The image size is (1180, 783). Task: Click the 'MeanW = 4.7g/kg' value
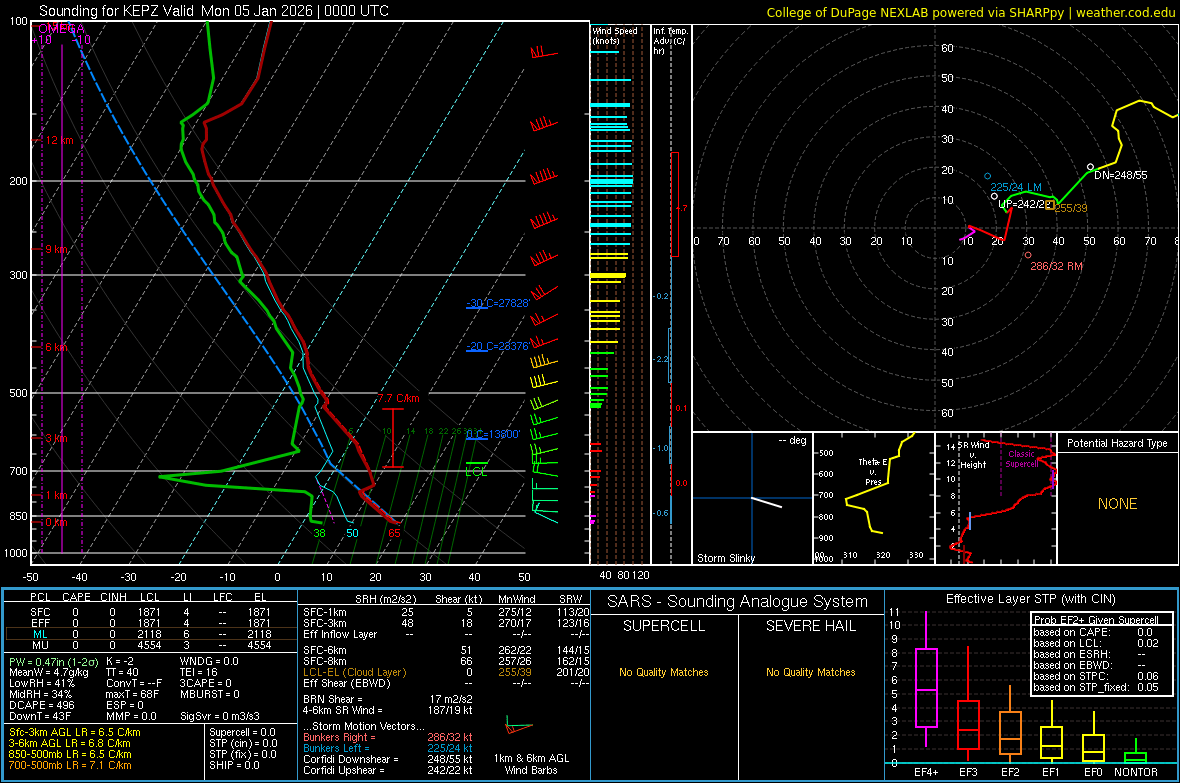coord(49,672)
